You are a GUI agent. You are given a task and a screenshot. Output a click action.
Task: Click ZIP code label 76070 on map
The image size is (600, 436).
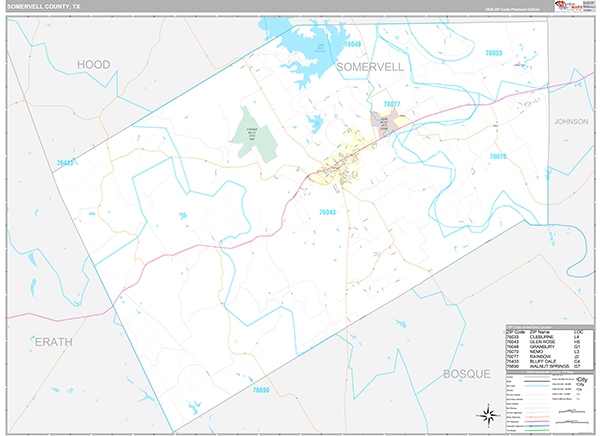[498, 156]
